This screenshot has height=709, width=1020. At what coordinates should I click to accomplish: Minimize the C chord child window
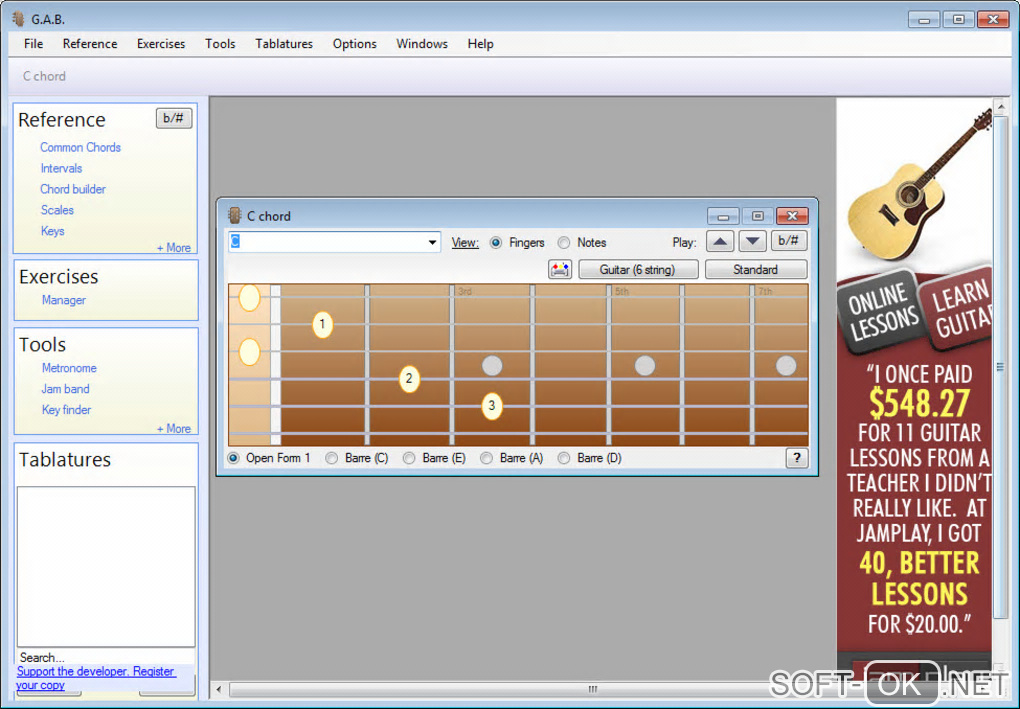[723, 216]
